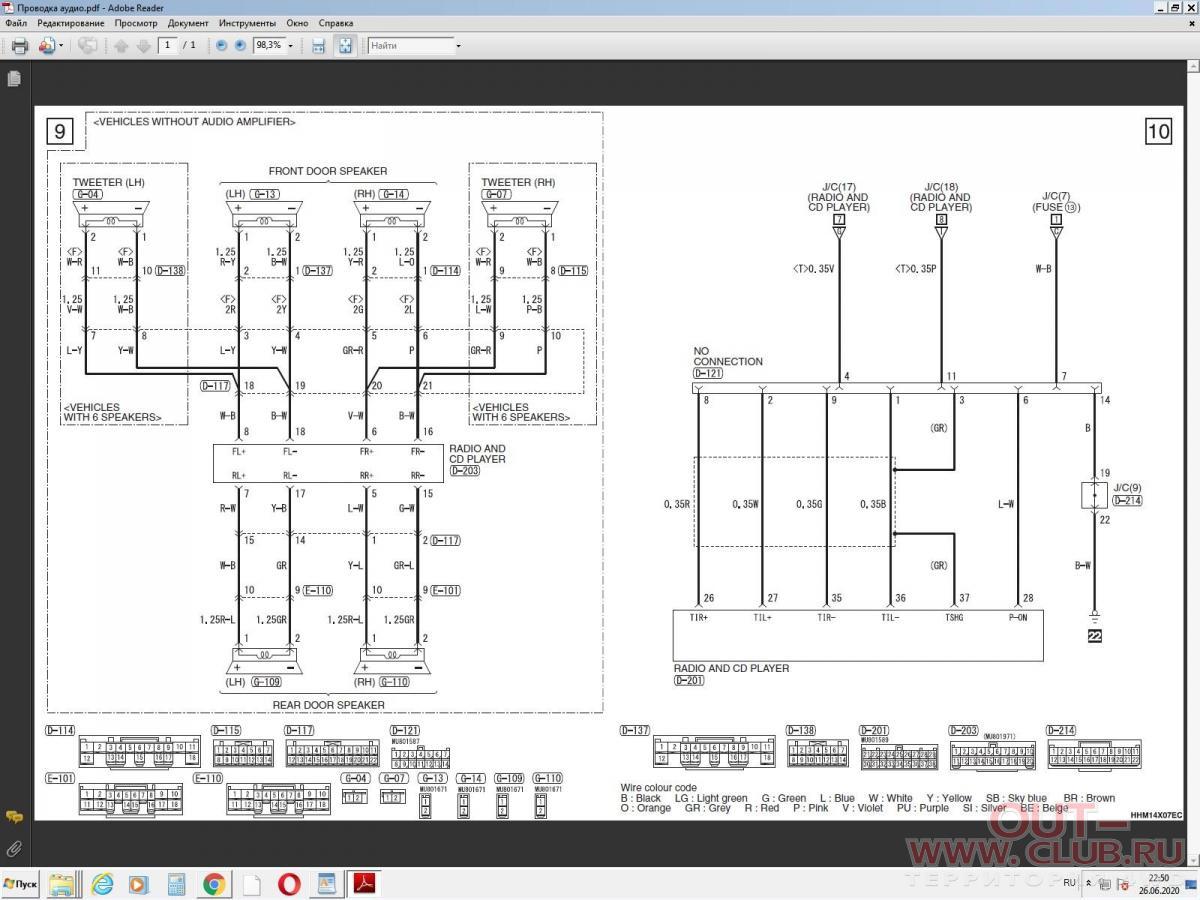Viewport: 1200px width, 900px height.
Task: Open the Найти search options dropdown arrow
Action: click(x=459, y=46)
